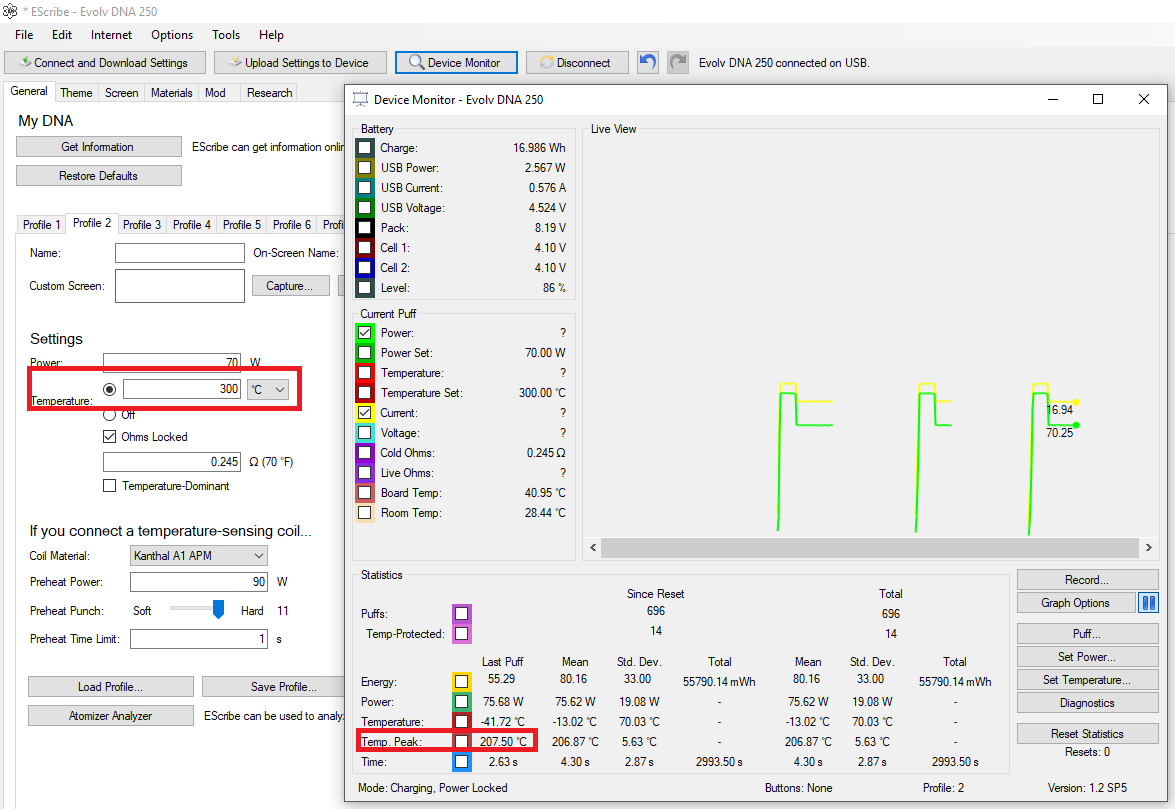Enable the Temperature-Dominant checkbox
This screenshot has height=809, width=1175.
pyautogui.click(x=109, y=486)
